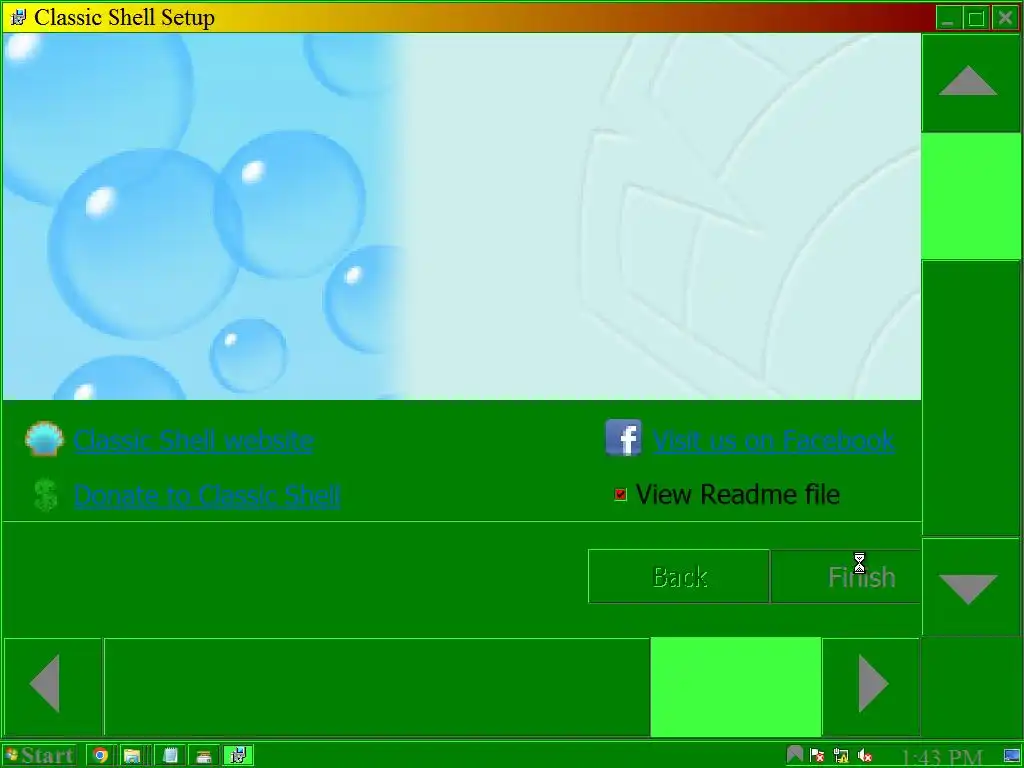The height and width of the screenshot is (768, 1024).
Task: Maximize the Classic Shell Setup window
Action: point(976,18)
